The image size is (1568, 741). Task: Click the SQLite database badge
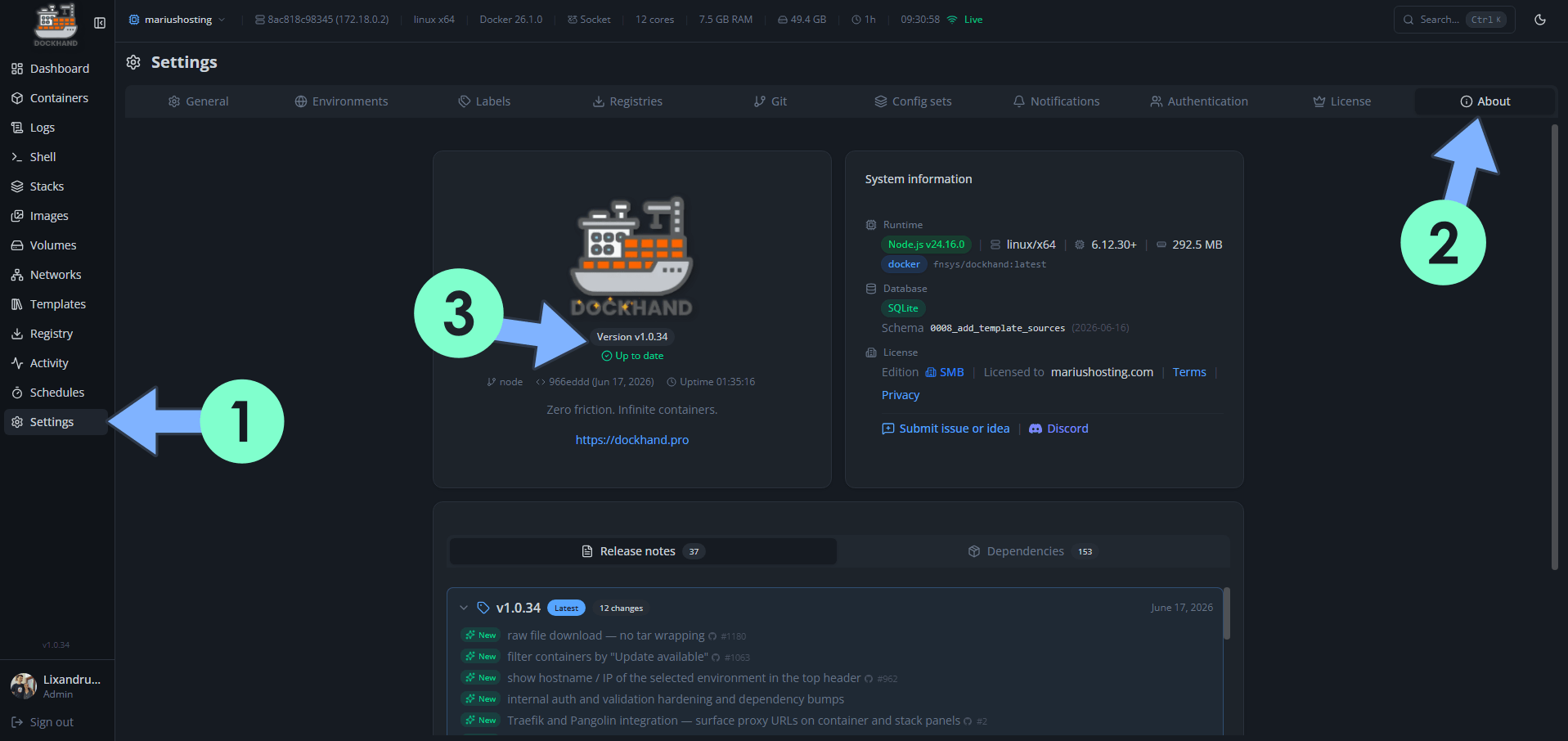click(903, 308)
